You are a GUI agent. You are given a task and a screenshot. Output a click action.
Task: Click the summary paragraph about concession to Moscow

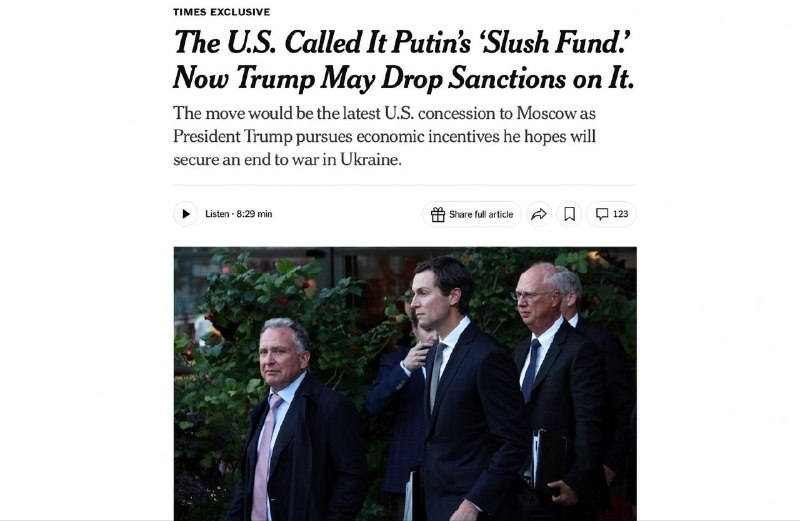[384, 136]
